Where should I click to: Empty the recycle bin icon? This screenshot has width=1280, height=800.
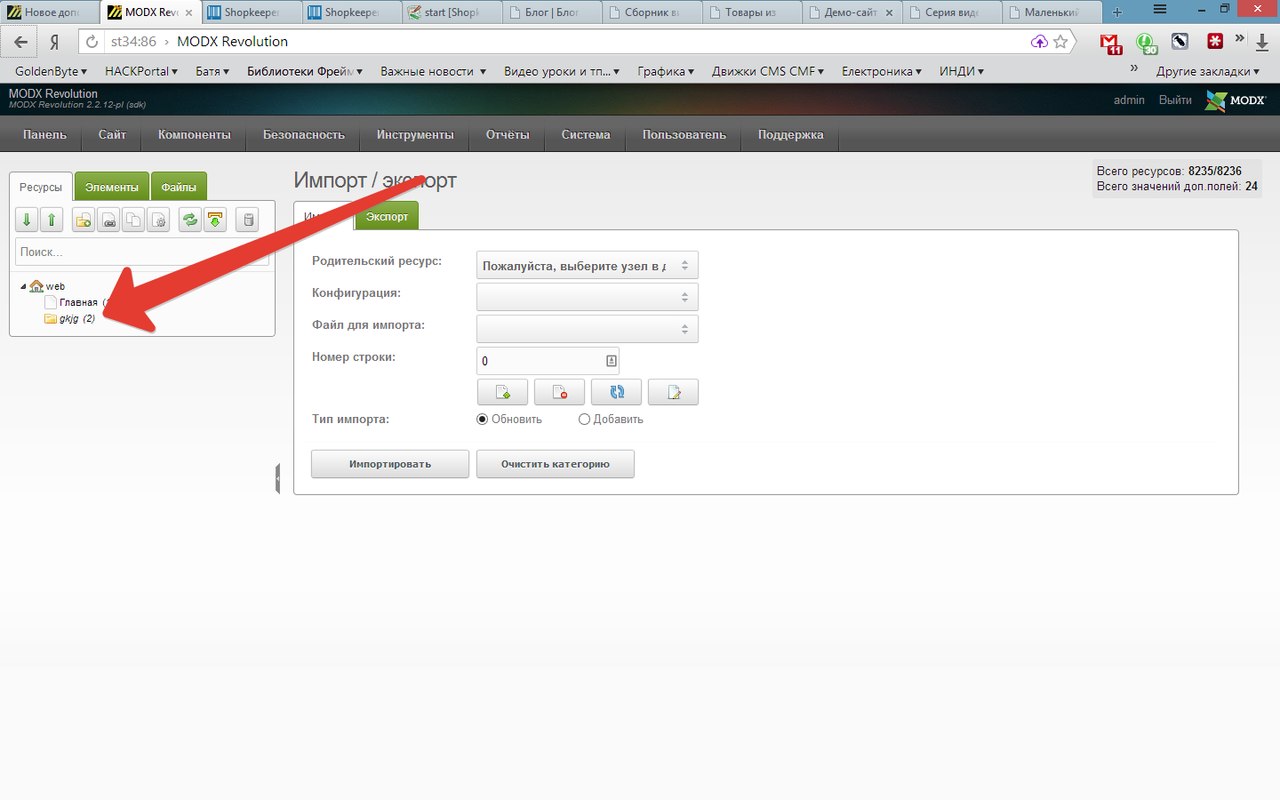pyautogui.click(x=250, y=219)
